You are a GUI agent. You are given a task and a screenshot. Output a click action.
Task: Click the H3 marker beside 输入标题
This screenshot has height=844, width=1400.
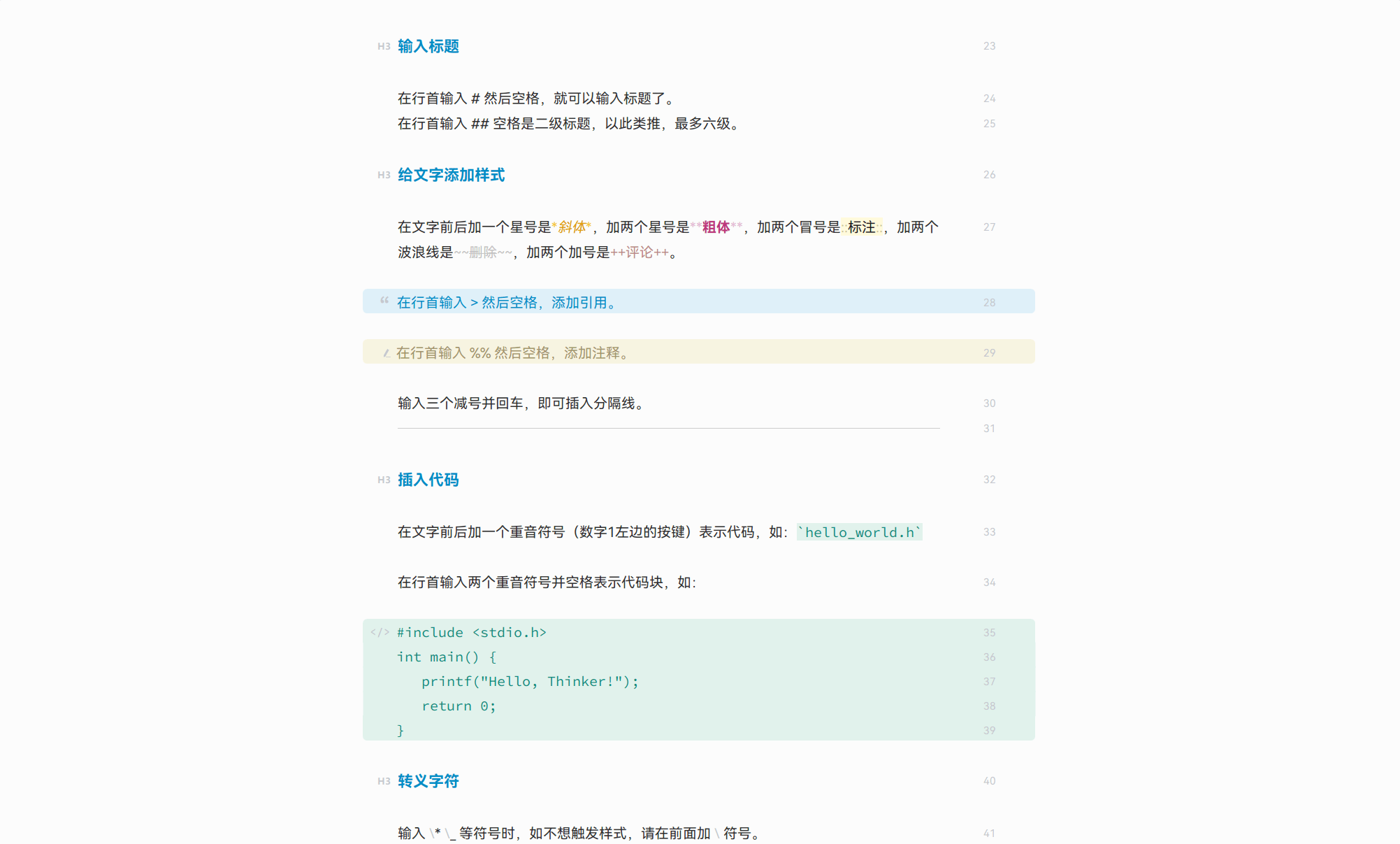[384, 46]
